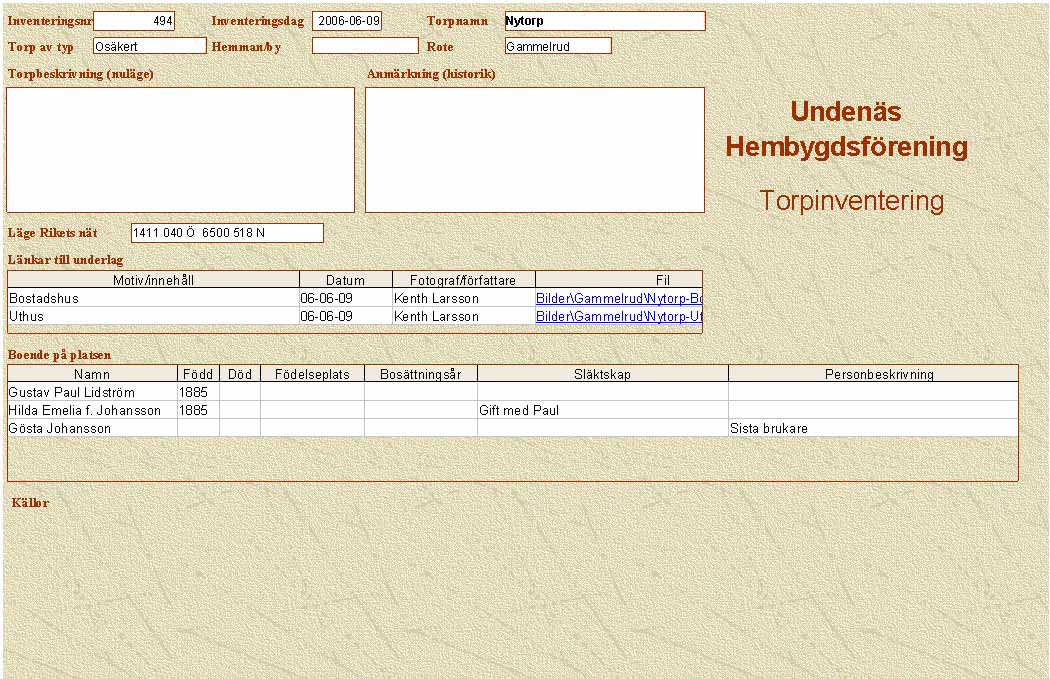
Task: Select the Rote field with Gammelrud
Action: (x=558, y=46)
